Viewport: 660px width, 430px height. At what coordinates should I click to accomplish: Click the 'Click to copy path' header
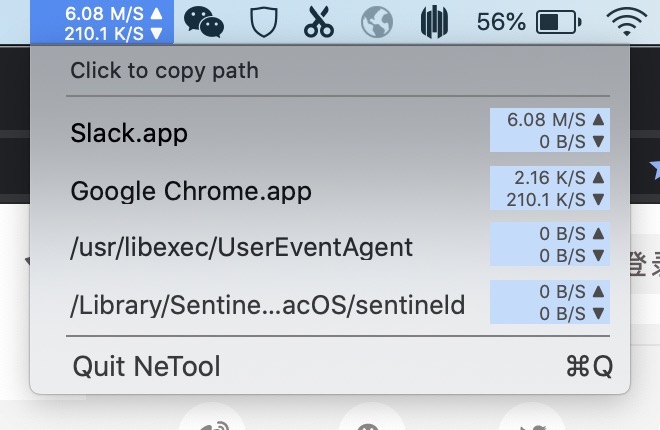tap(164, 70)
